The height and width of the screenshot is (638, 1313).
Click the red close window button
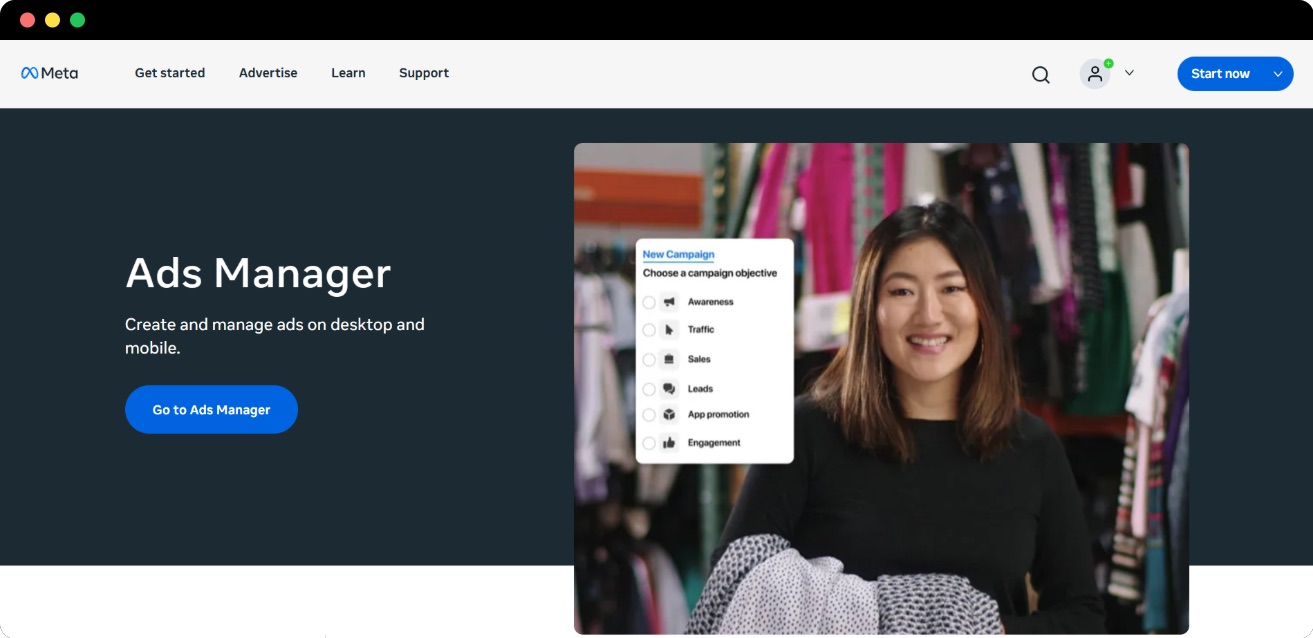pos(27,20)
